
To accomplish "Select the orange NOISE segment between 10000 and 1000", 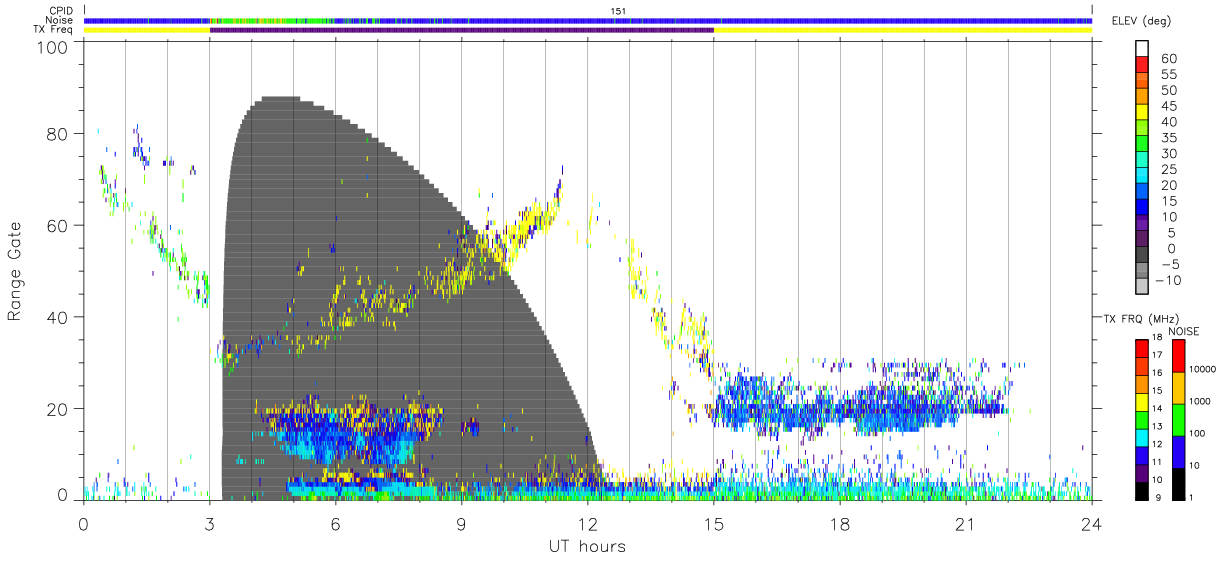I will [x=1177, y=388].
